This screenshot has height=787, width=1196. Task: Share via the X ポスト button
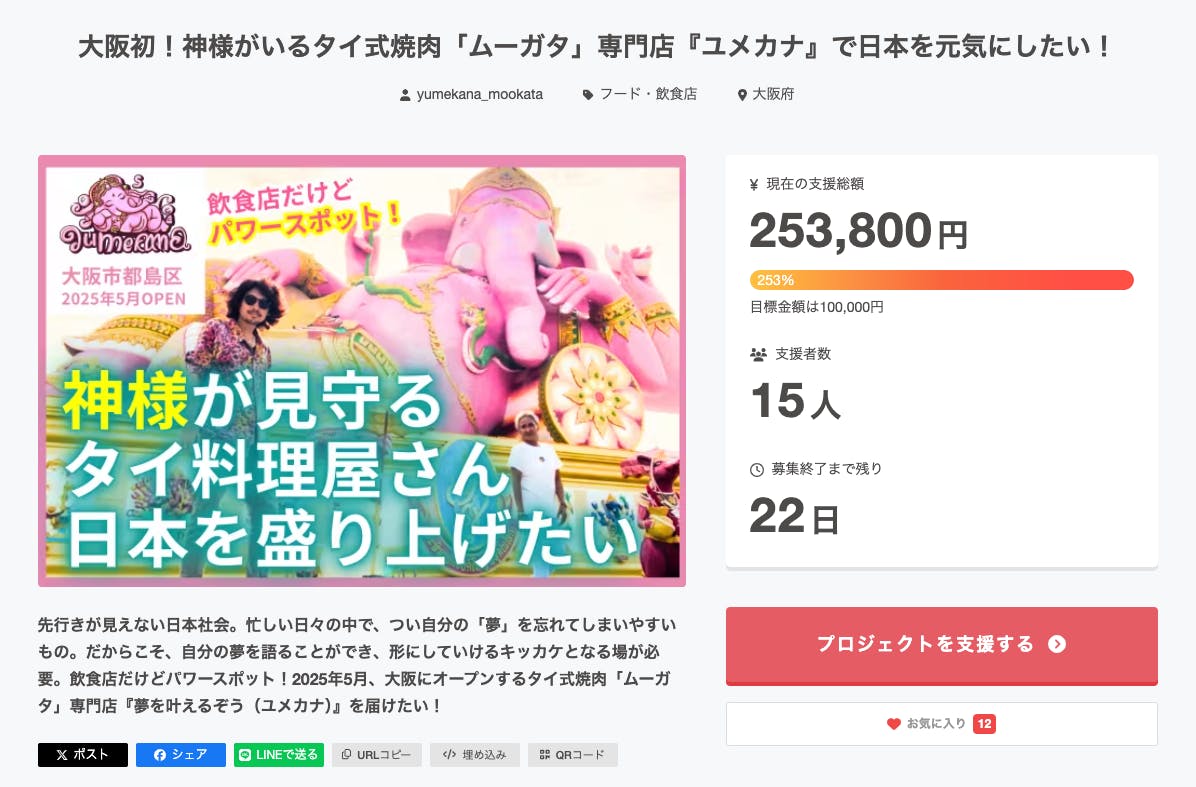coord(83,755)
